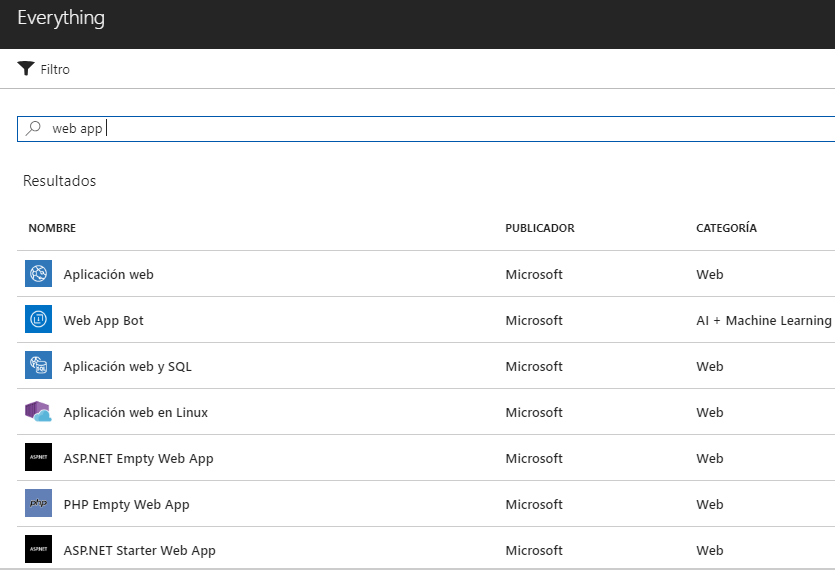Click the Aplicación web globe icon
Image resolution: width=835 pixels, height=570 pixels.
[x=38, y=273]
